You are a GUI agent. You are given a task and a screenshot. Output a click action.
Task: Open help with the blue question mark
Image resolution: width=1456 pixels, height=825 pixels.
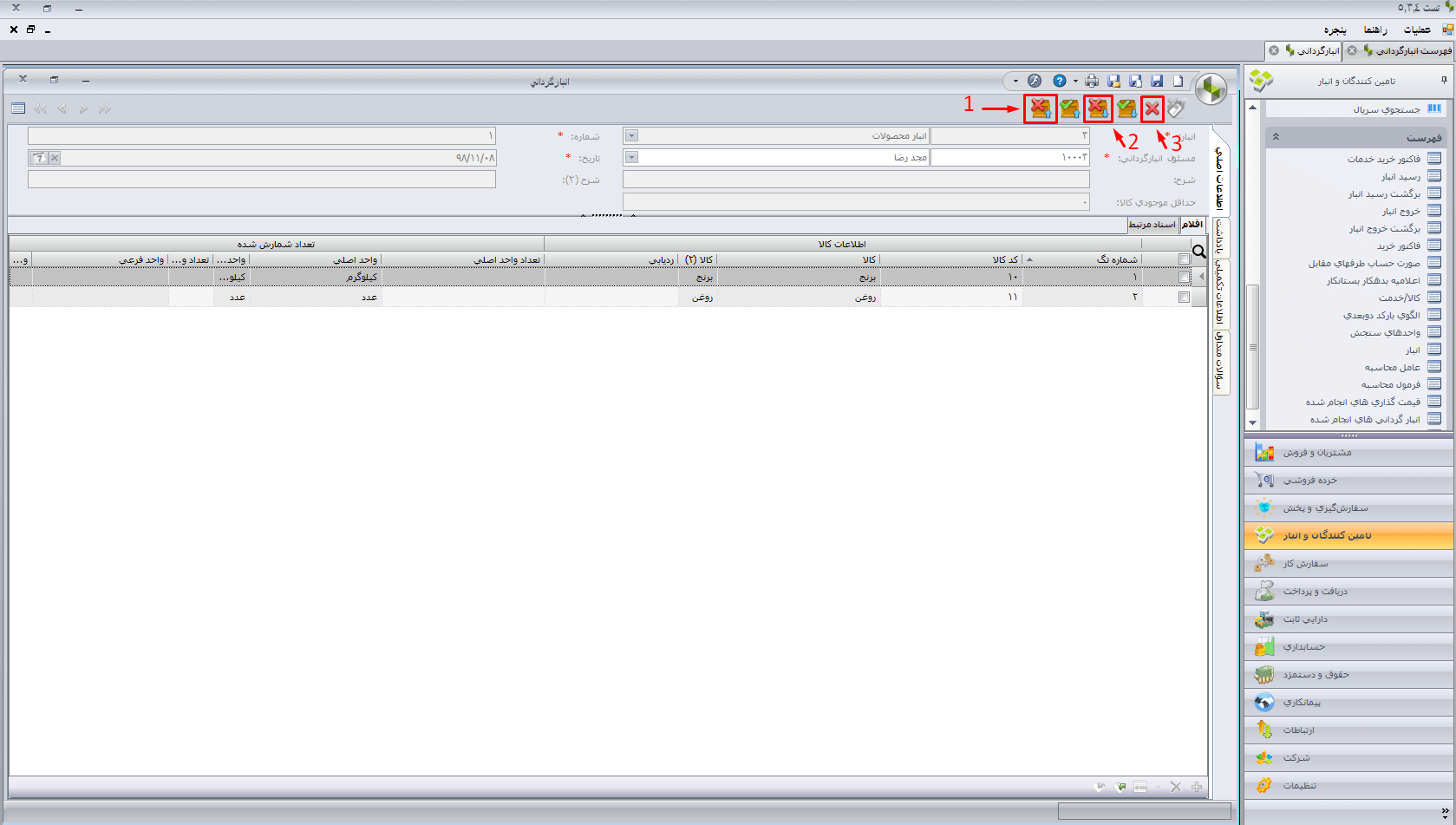pyautogui.click(x=1059, y=81)
